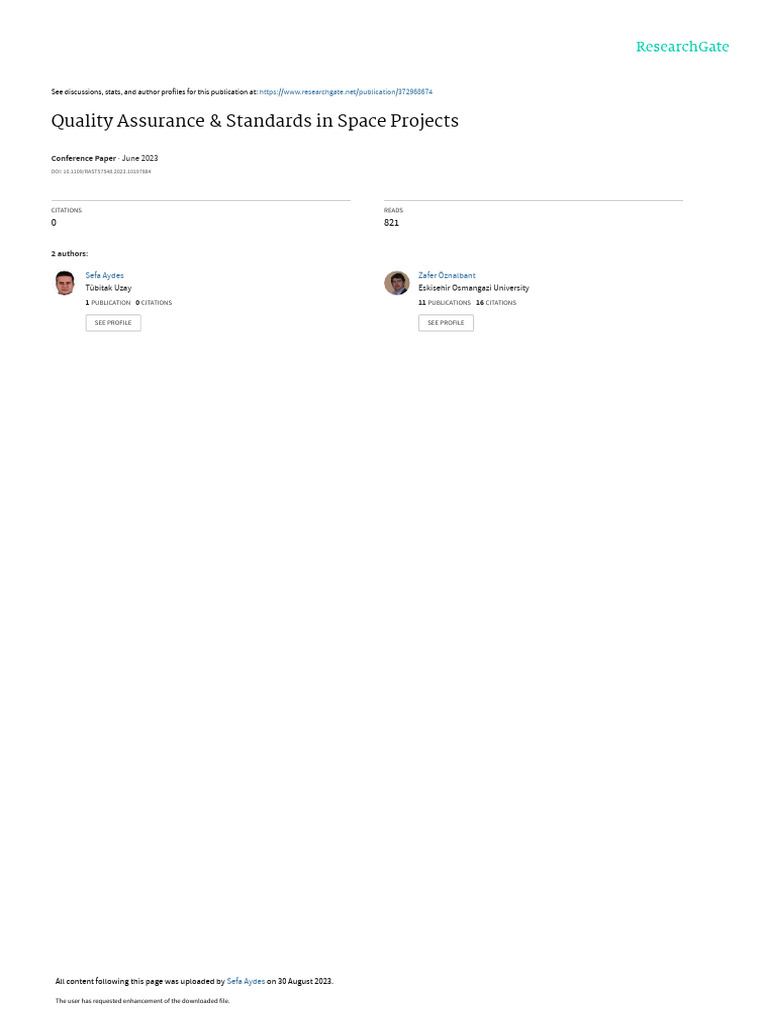Click Eskisehir Osmangazi University affiliation
The image size is (768, 1024).
(473, 288)
